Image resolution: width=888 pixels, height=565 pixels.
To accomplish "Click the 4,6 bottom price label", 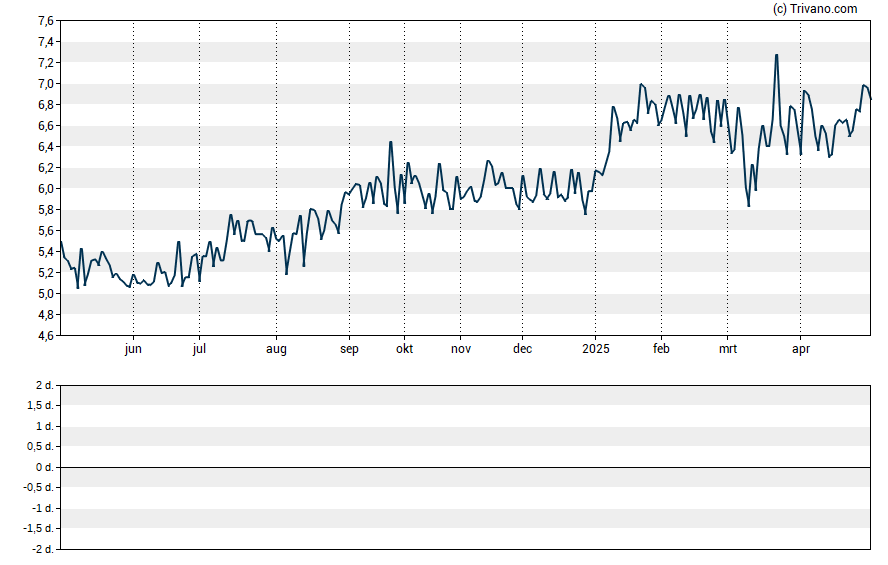I will tap(45, 336).
